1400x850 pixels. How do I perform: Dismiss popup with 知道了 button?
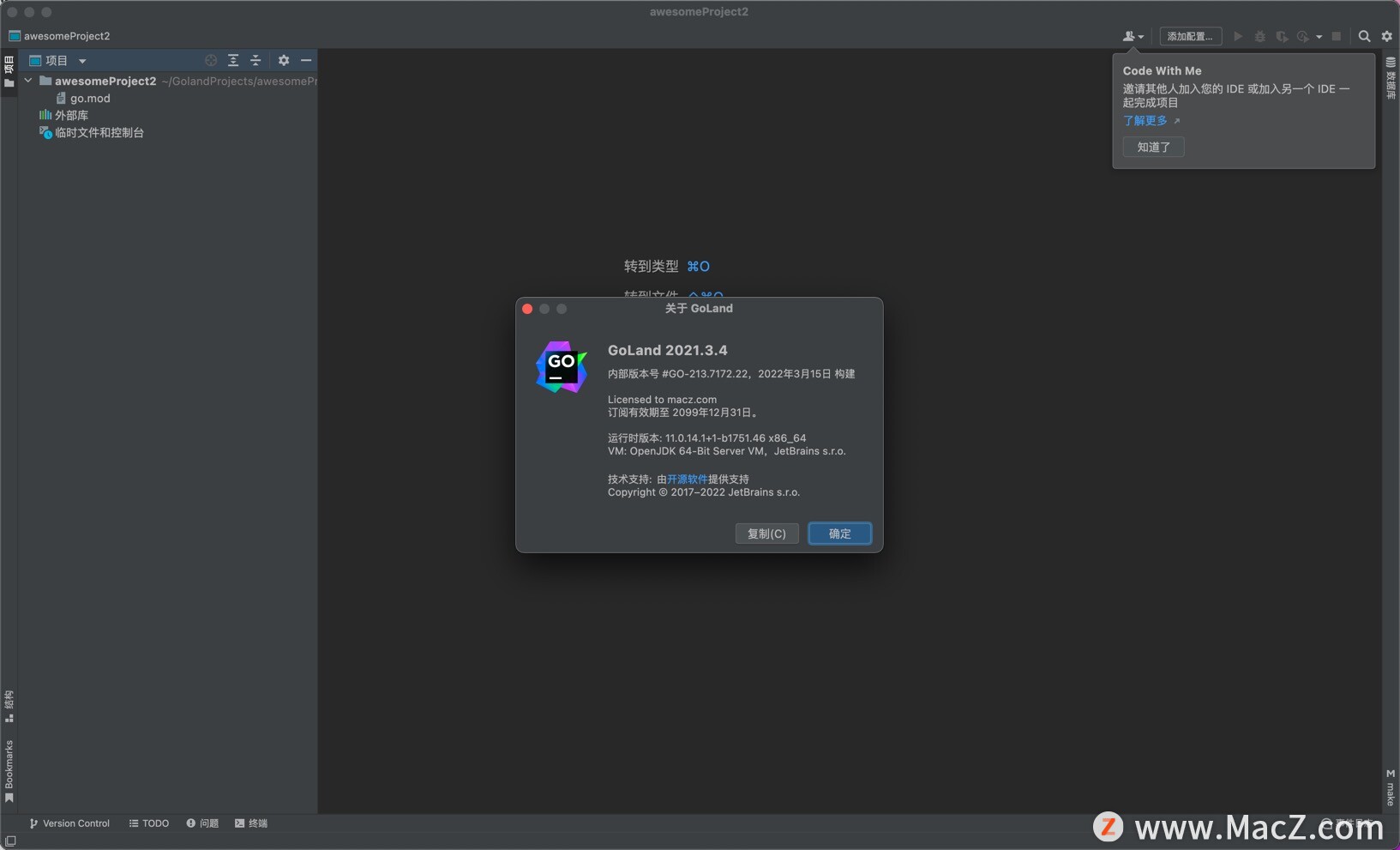[1153, 147]
